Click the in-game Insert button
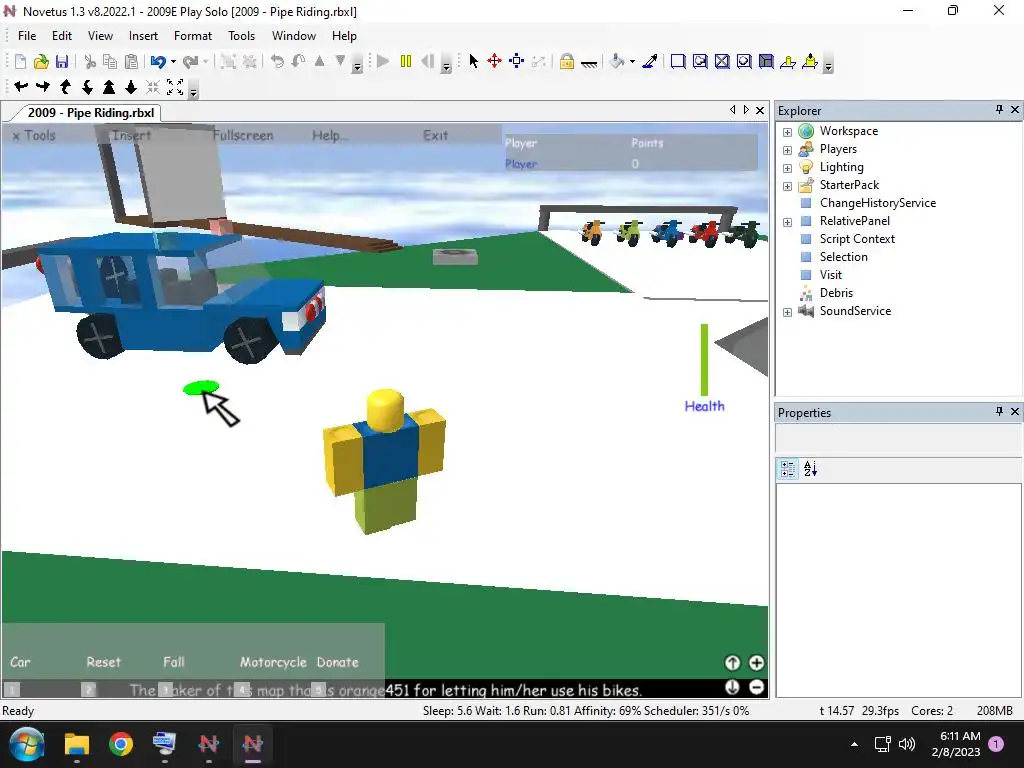1024x768 pixels. (x=131, y=135)
